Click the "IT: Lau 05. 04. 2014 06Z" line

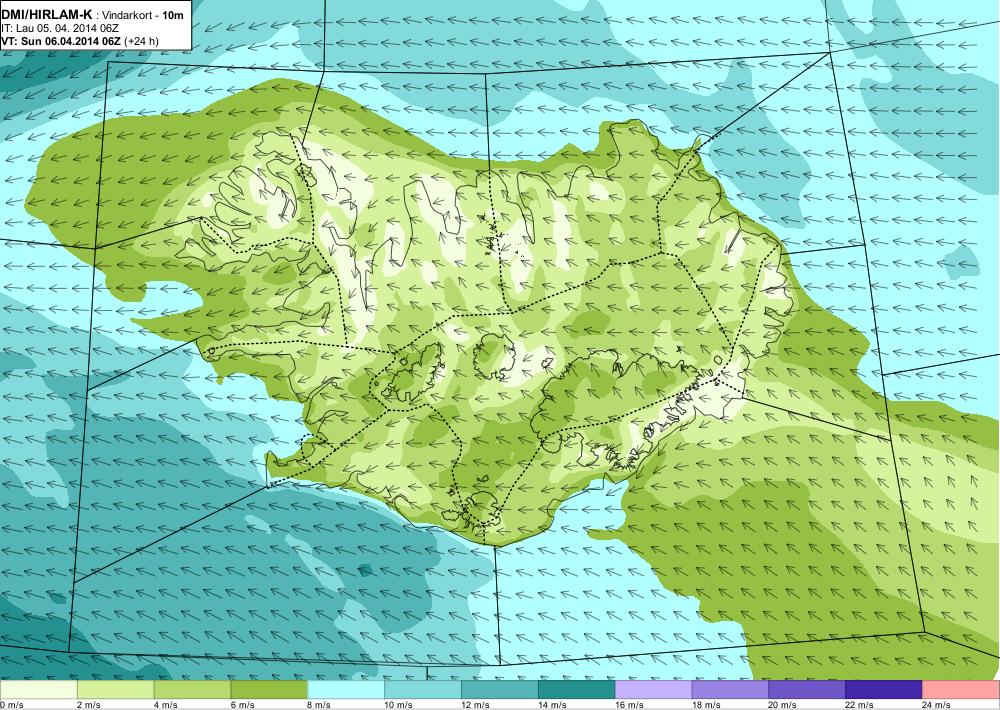(61, 29)
